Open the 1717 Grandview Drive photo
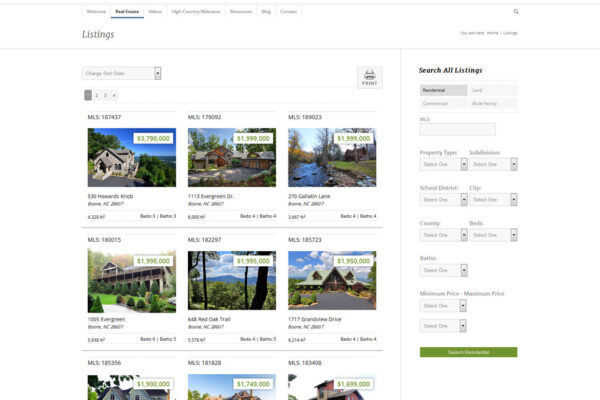 [332, 281]
